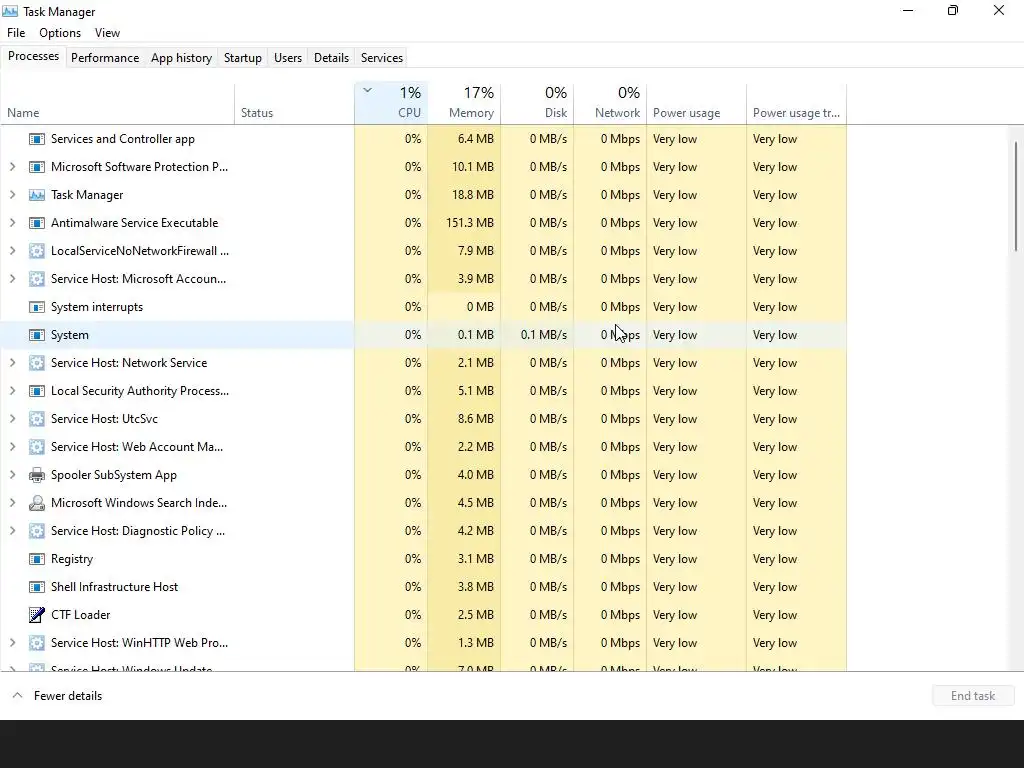Viewport: 1024px width, 768px height.
Task: Sort by the Name column header
Action: click(x=118, y=103)
